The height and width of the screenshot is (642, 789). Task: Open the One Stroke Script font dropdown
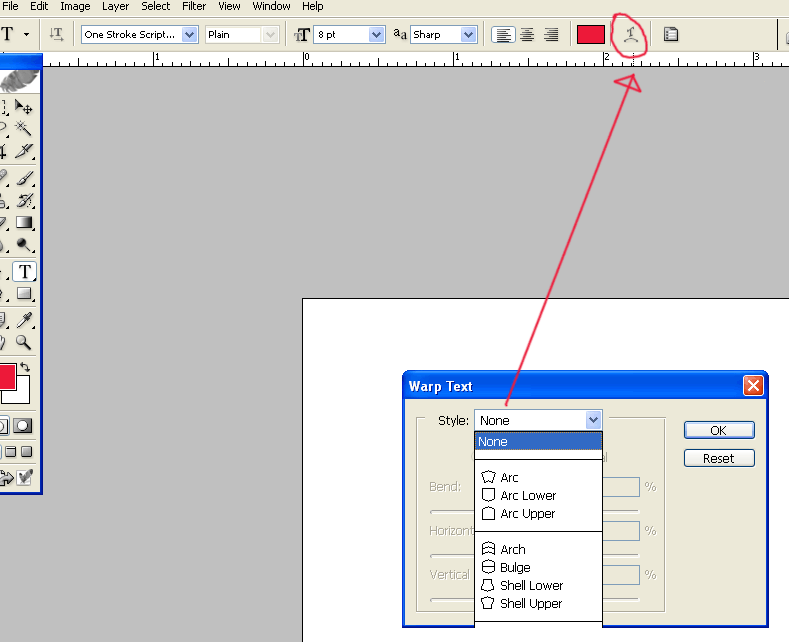(190, 35)
